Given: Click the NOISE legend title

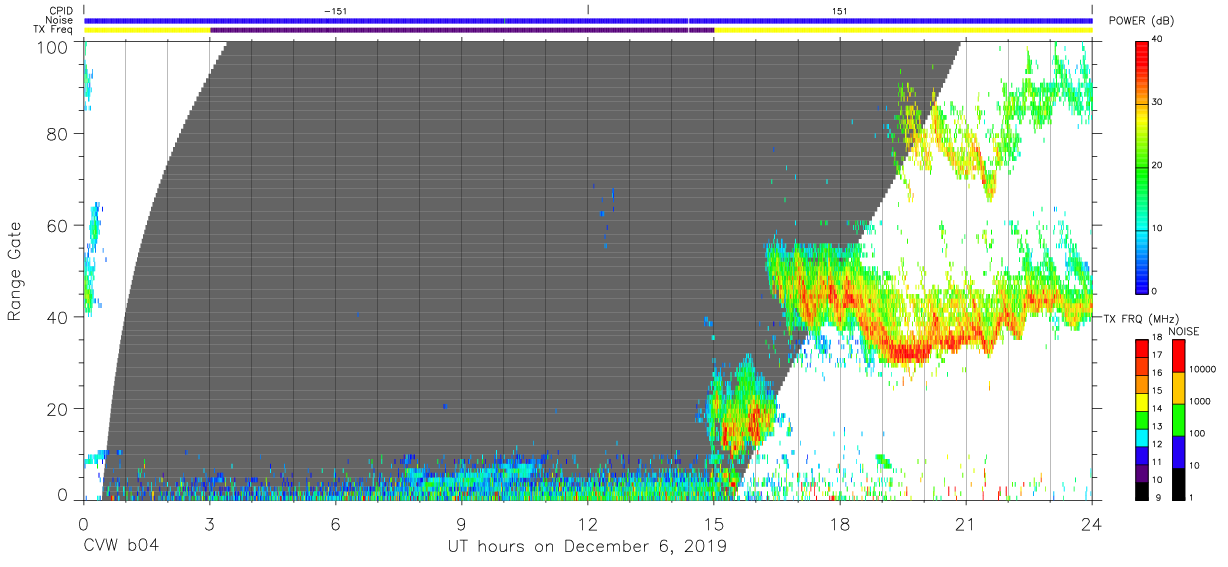Looking at the screenshot, I should click(x=1184, y=331).
